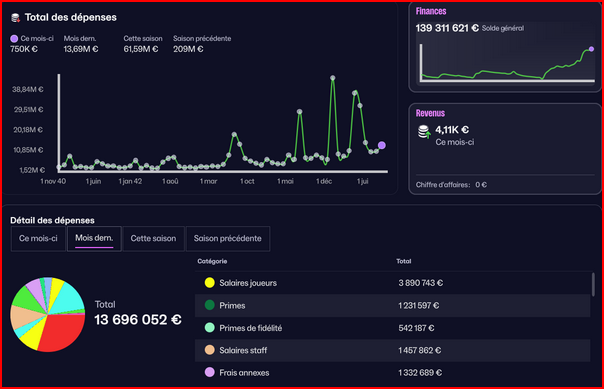Click the coins icon in the Revenus card
The image size is (604, 389).
click(x=424, y=132)
